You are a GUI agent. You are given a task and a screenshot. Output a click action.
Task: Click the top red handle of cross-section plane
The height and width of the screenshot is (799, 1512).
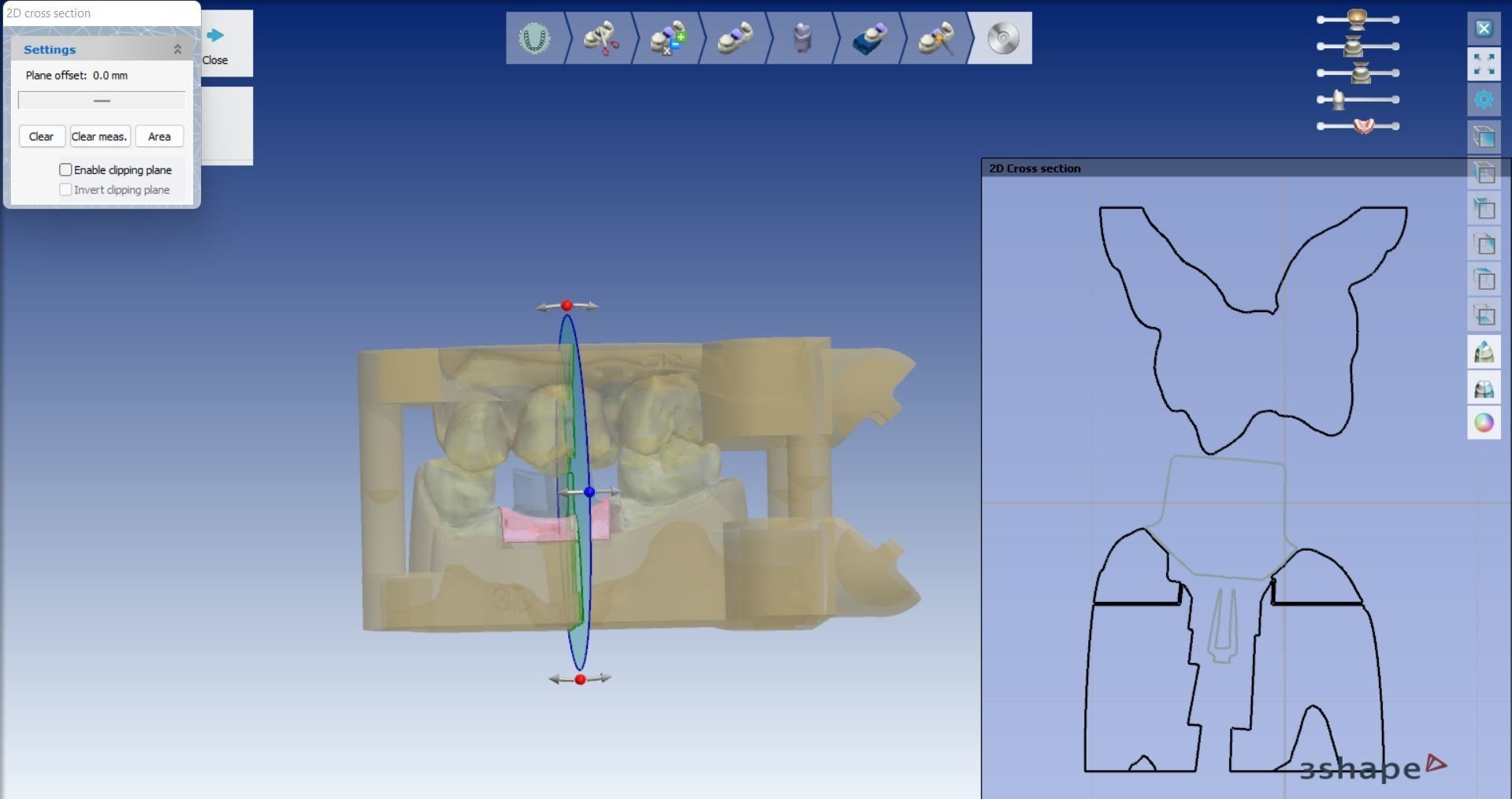point(567,305)
